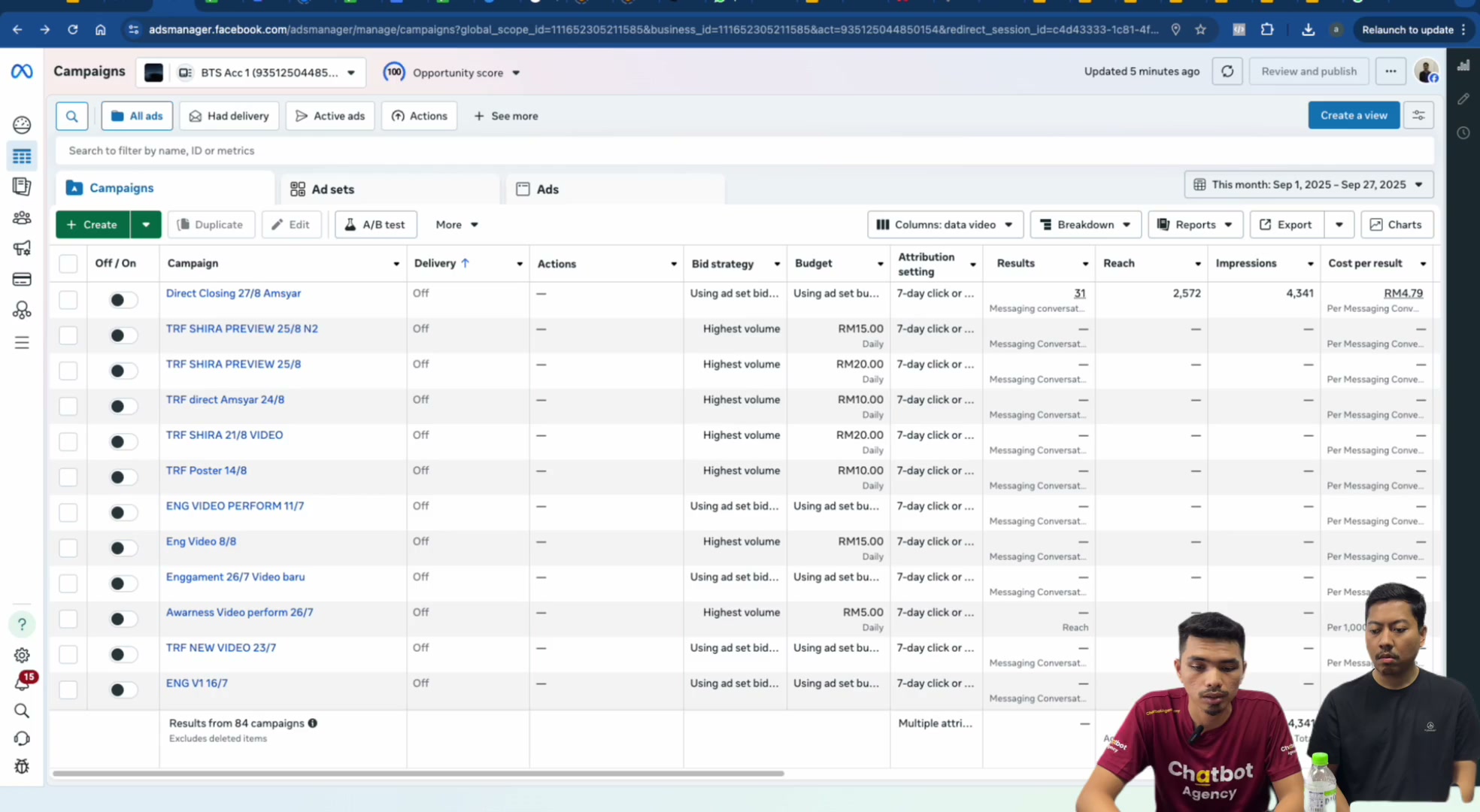Click the Create a view button
The height and width of the screenshot is (812, 1480).
(1354, 115)
